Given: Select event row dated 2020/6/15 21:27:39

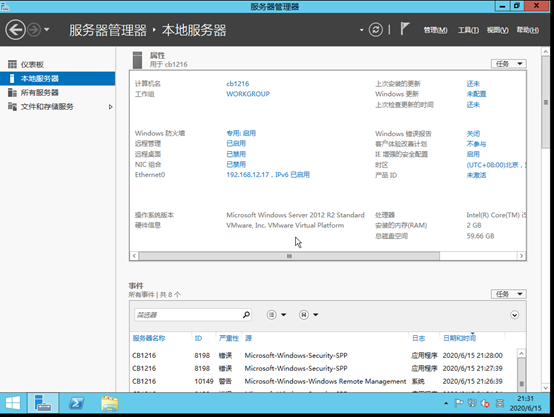Looking at the screenshot, I should coord(323,369).
